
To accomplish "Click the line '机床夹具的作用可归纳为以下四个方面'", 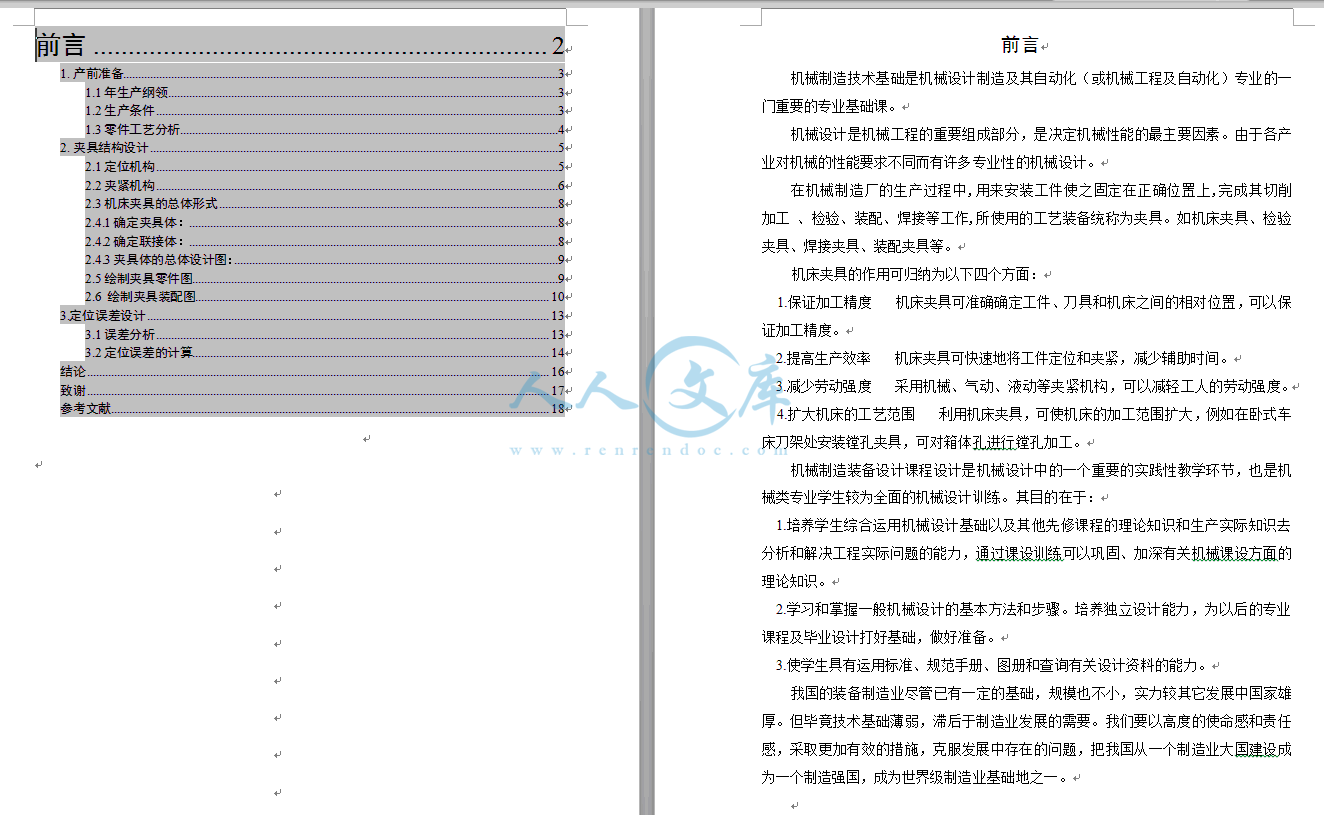I will (x=915, y=274).
